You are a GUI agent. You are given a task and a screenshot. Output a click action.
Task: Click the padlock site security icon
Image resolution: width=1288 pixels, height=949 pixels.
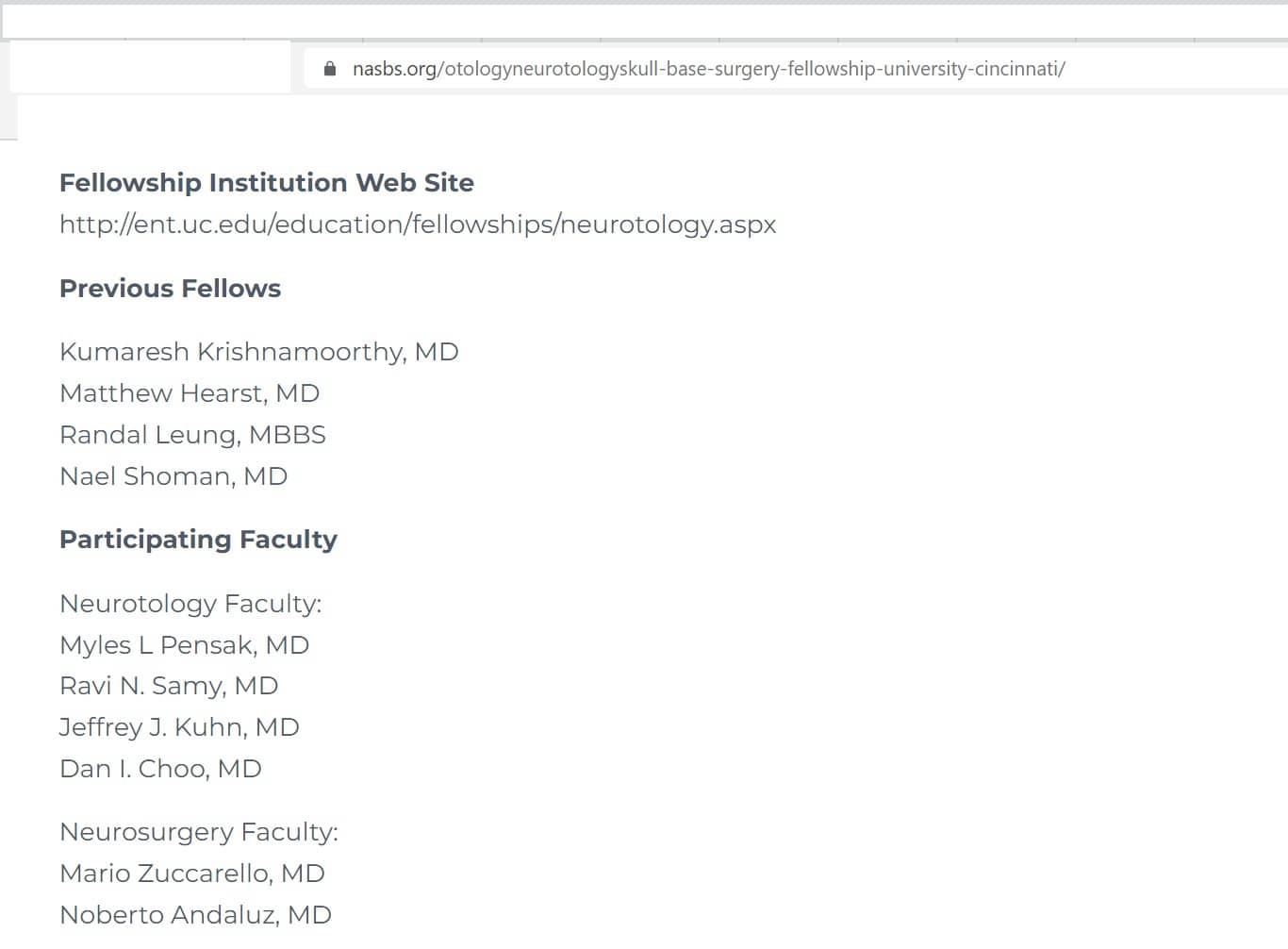[x=329, y=69]
